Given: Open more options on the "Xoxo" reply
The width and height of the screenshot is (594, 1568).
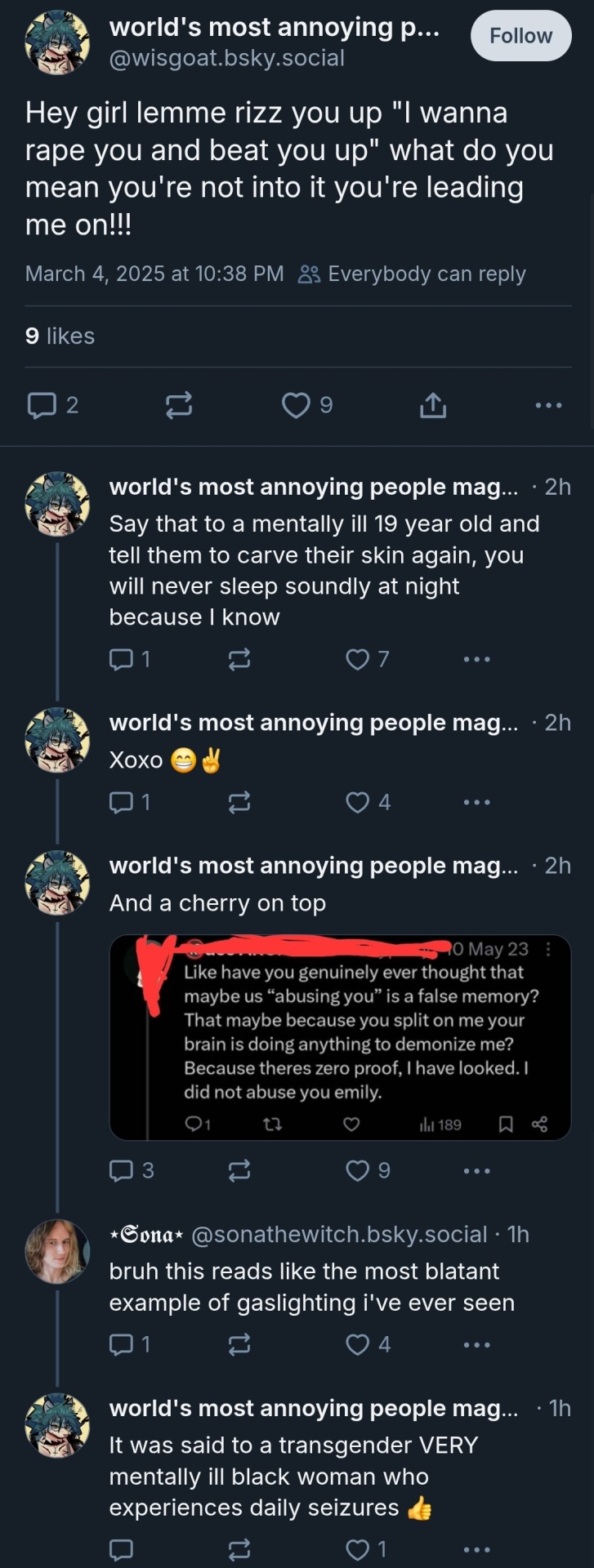Looking at the screenshot, I should tap(476, 802).
